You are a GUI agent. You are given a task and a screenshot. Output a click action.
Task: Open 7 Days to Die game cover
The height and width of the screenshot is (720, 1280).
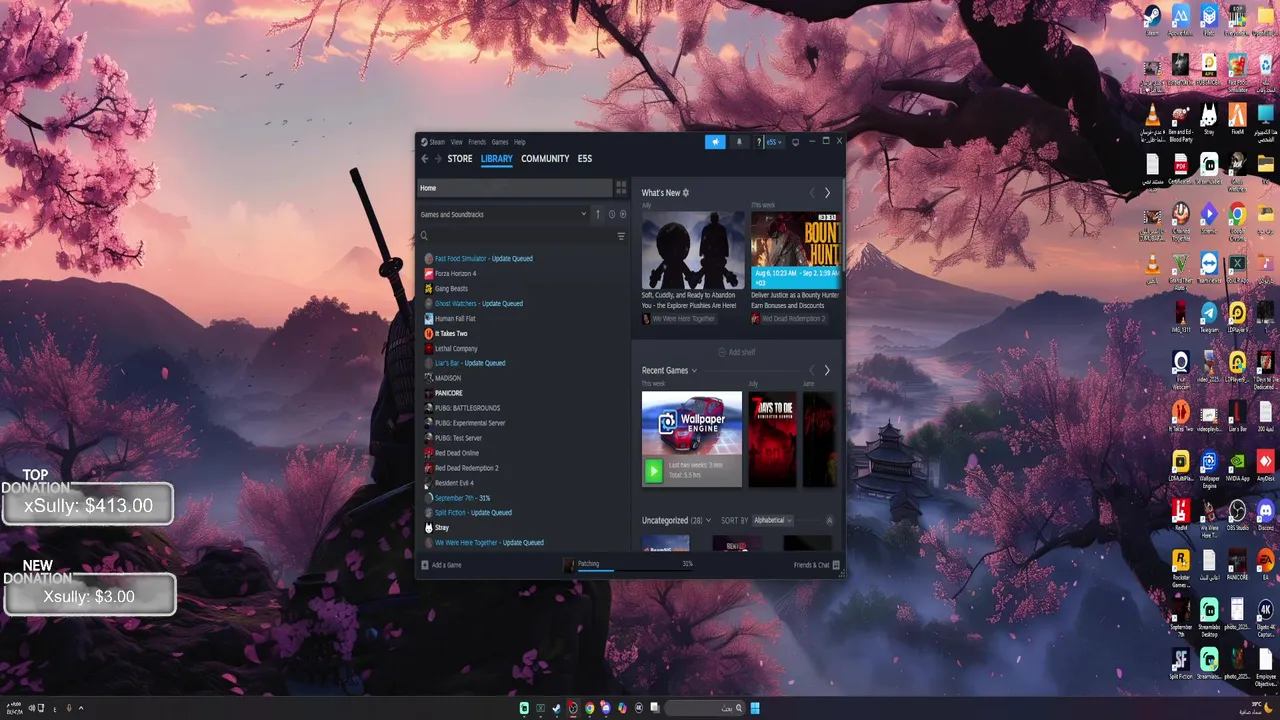772,439
